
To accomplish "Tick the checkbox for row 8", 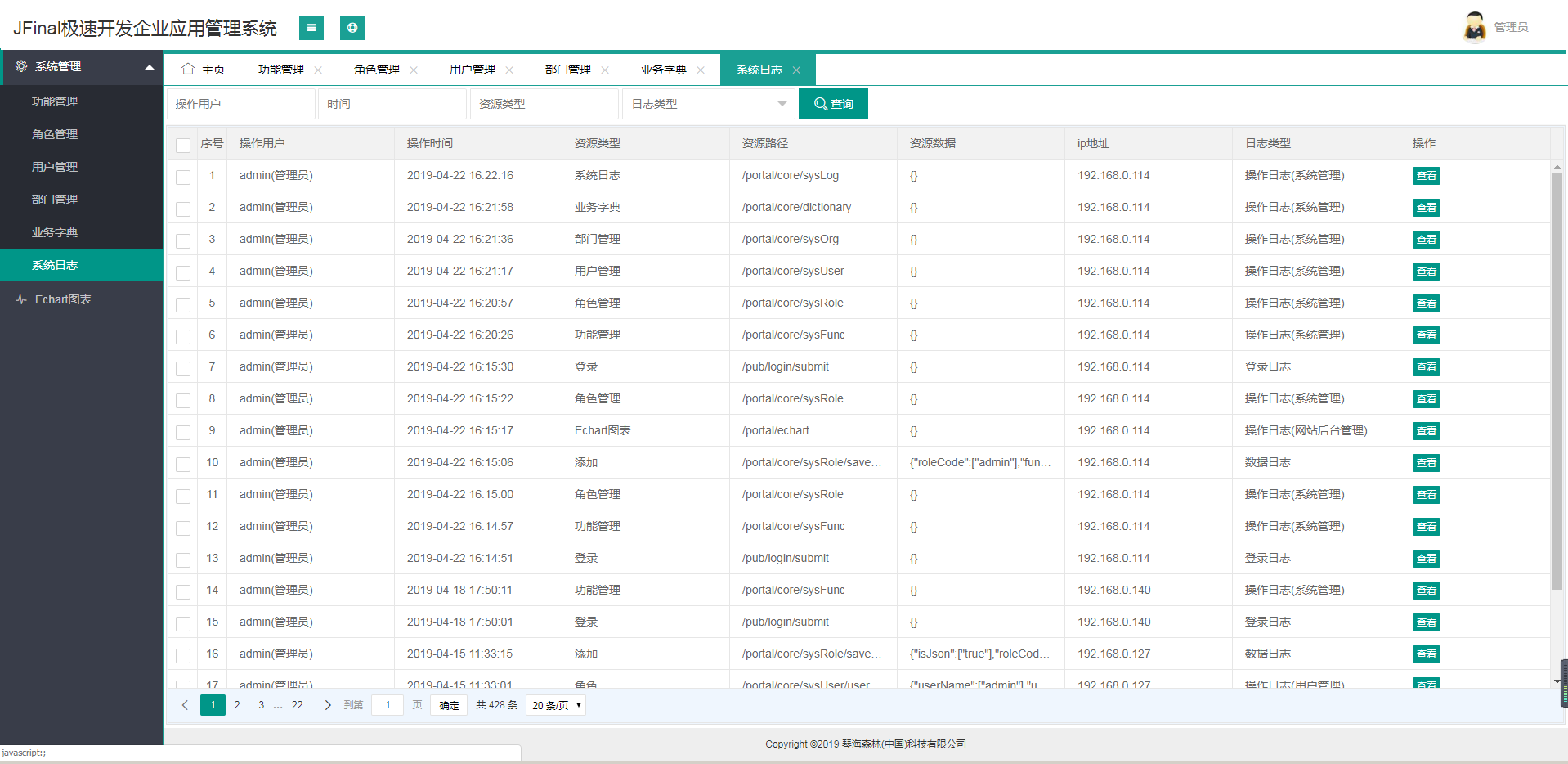I will (183, 400).
